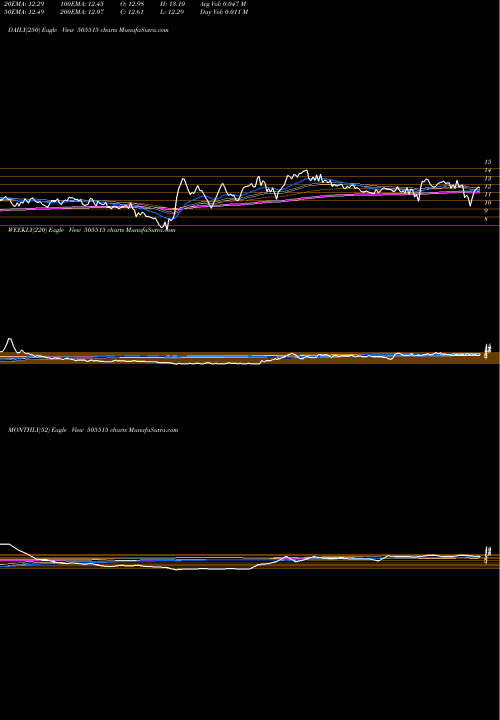500x720 pixels.
Task: Click price axis label 14 on daily chart
Action: [488, 170]
